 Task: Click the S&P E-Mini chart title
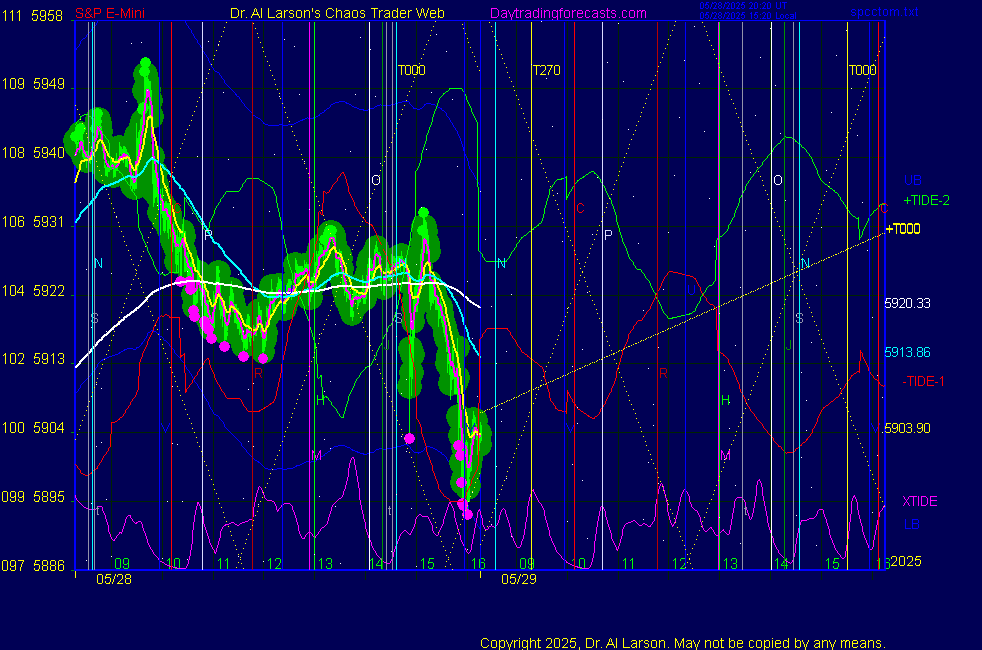point(110,14)
